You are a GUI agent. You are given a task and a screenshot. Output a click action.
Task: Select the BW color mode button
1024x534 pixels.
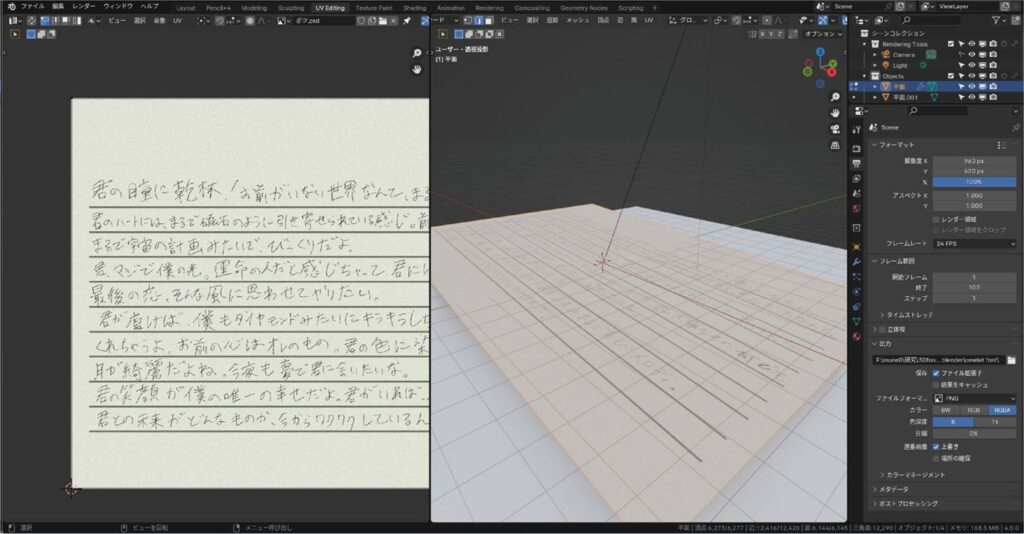(946, 410)
